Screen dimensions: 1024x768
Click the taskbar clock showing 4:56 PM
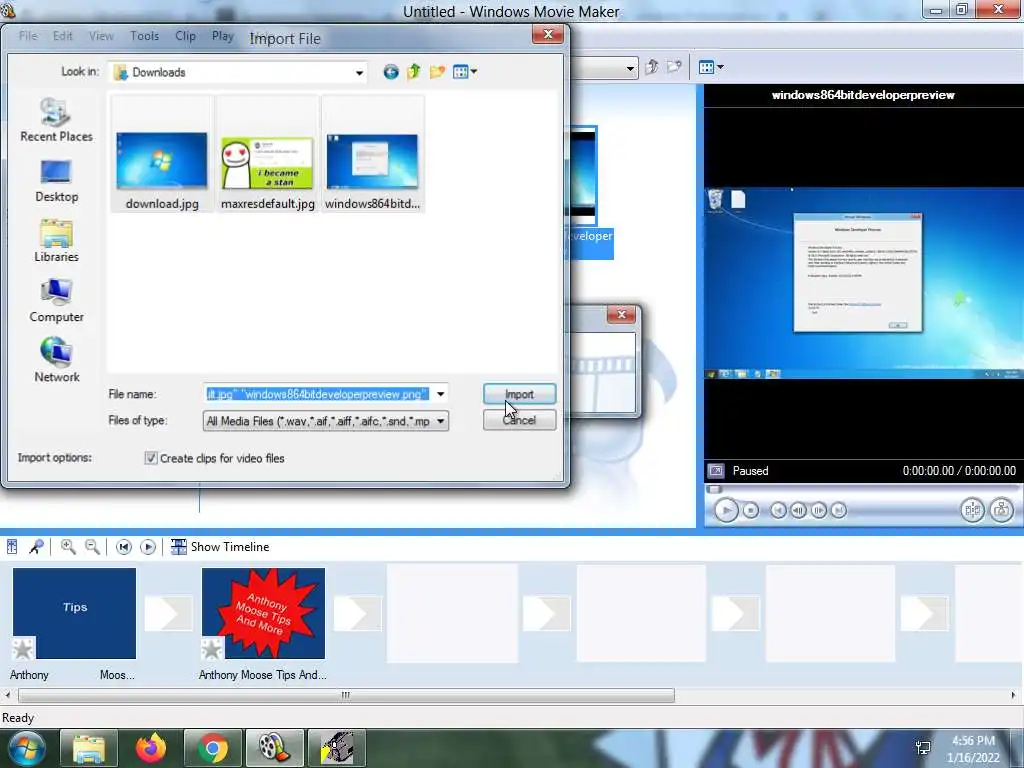click(973, 749)
